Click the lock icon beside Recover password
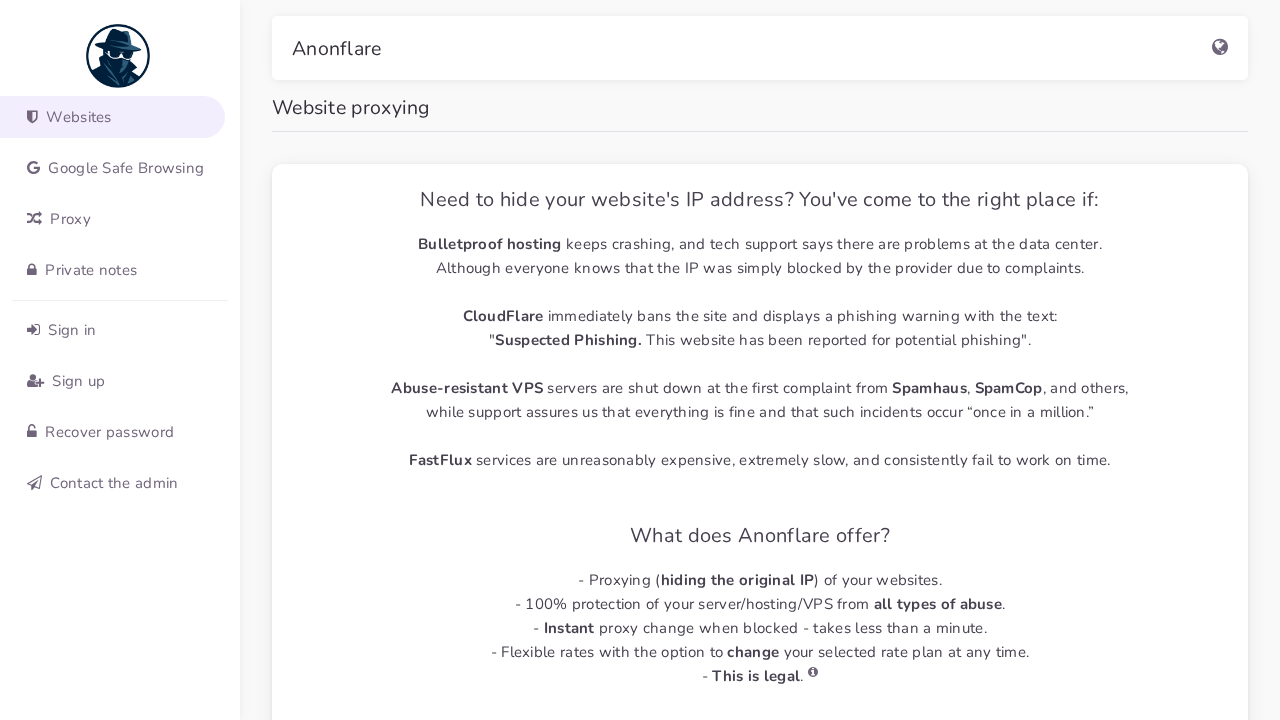 coord(31,432)
